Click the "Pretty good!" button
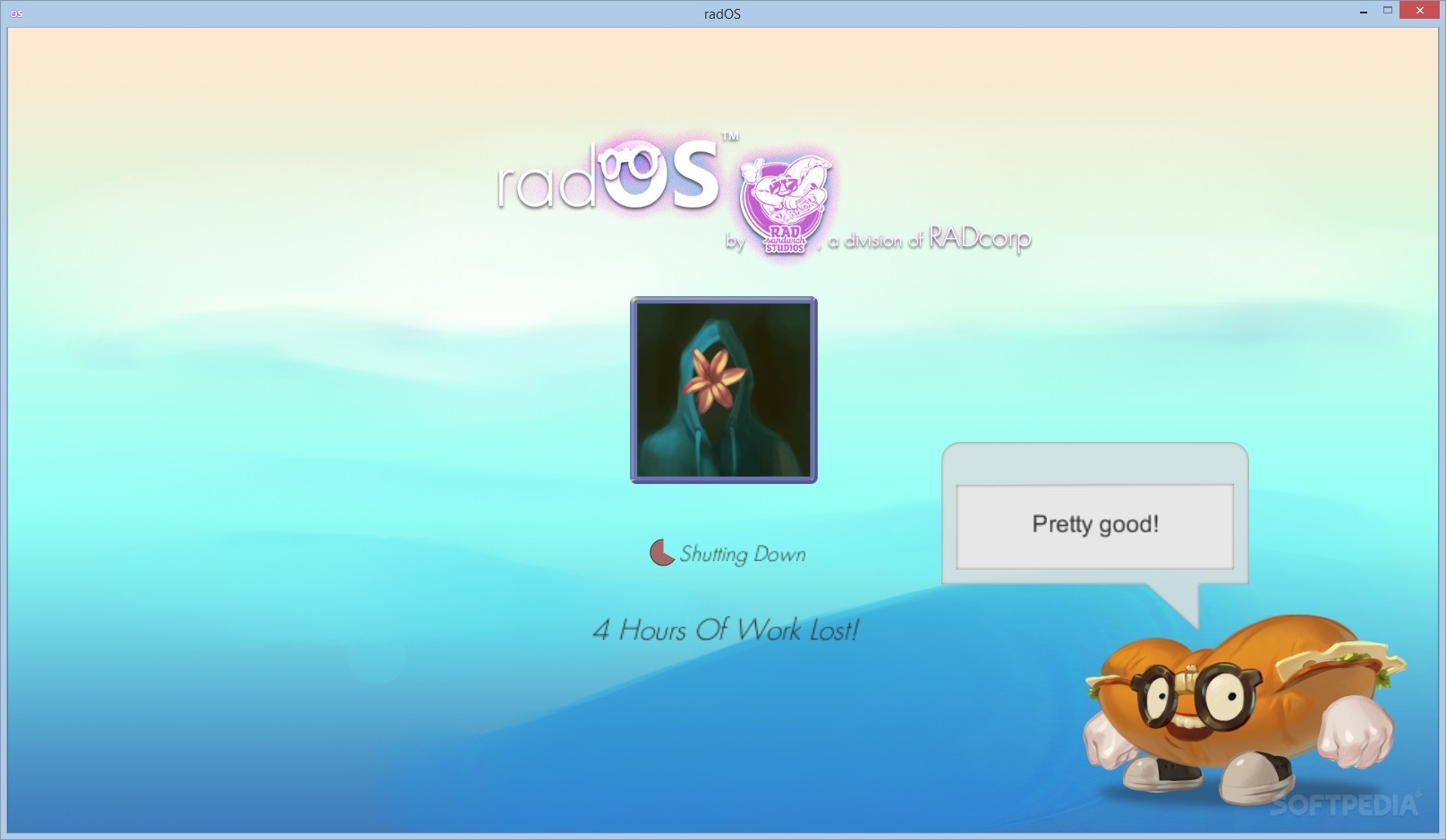 [1094, 526]
